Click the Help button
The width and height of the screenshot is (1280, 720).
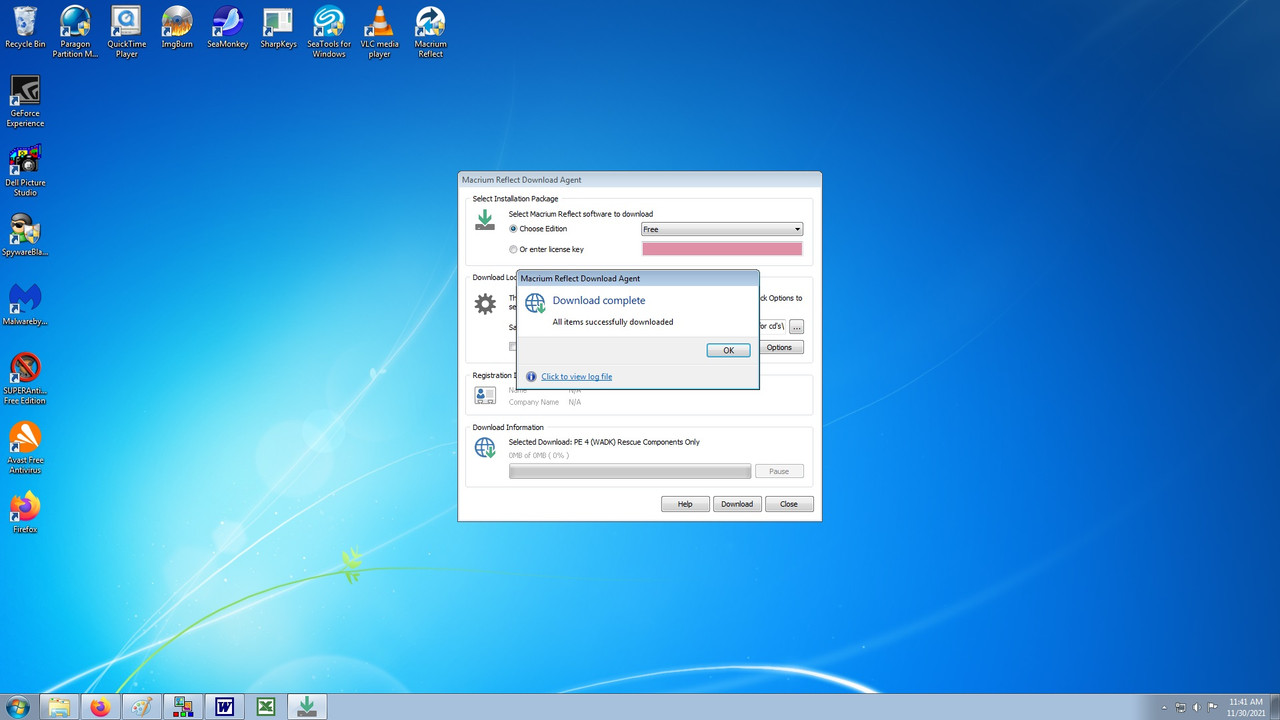point(685,504)
